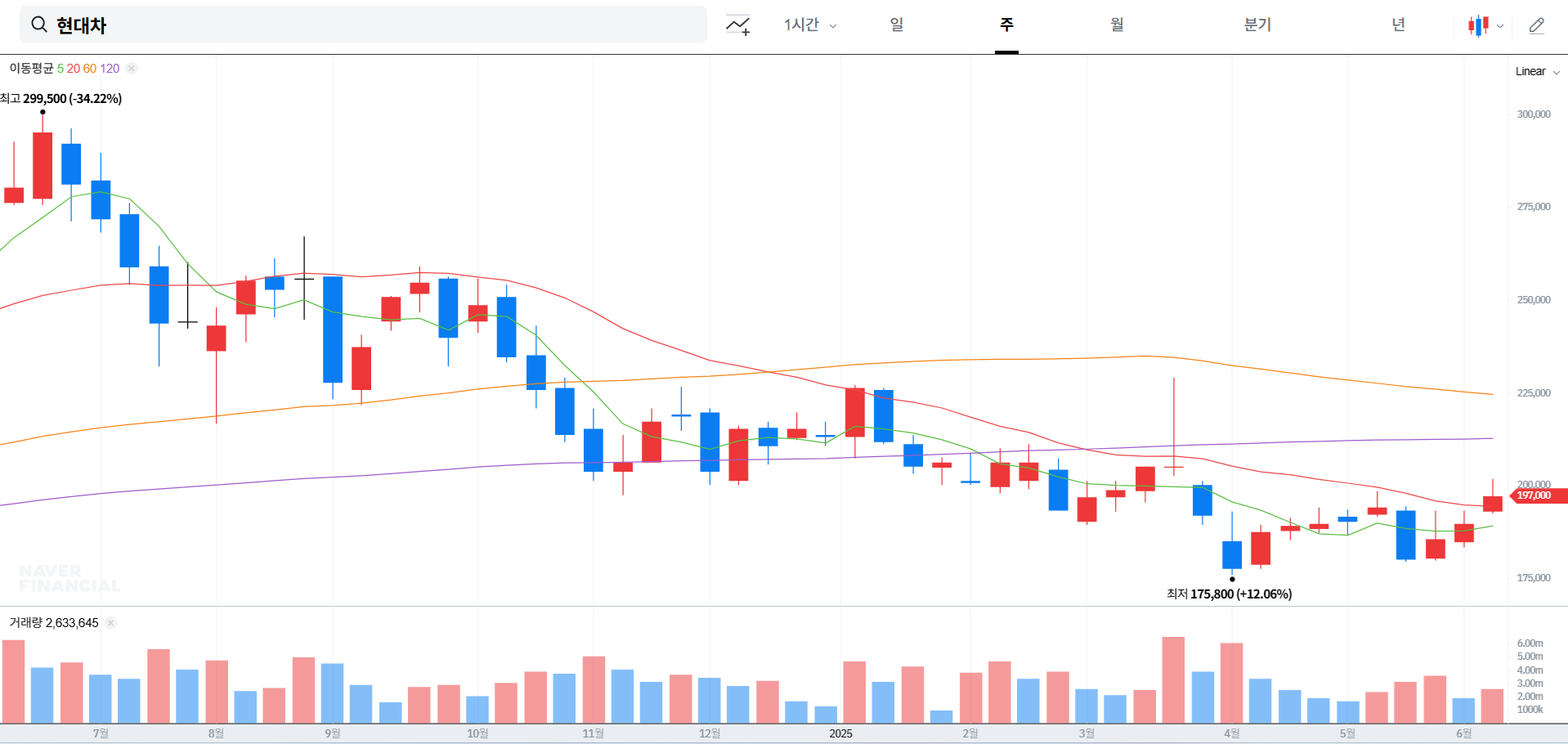Click the 거래량 2,633,645 label

click(53, 622)
